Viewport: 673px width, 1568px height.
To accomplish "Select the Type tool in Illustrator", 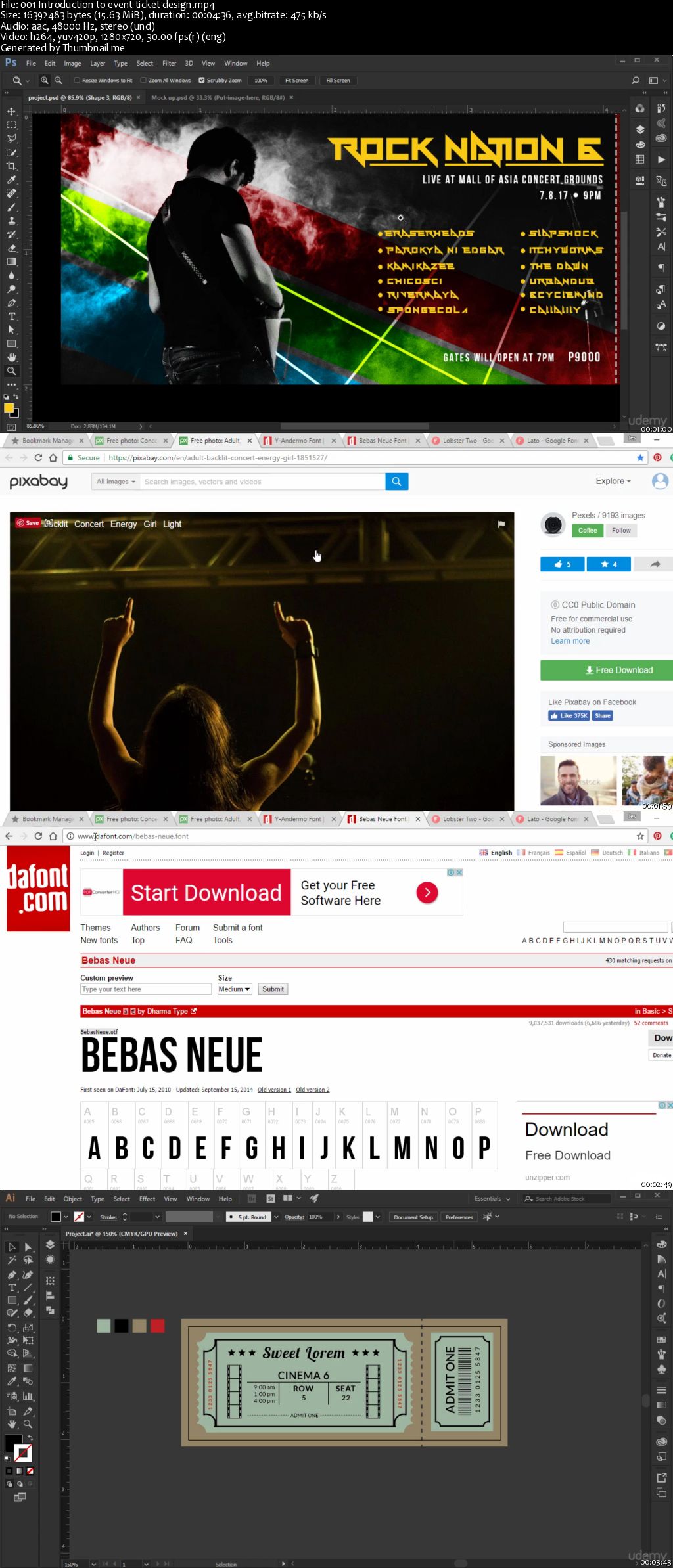I will pyautogui.click(x=12, y=1288).
